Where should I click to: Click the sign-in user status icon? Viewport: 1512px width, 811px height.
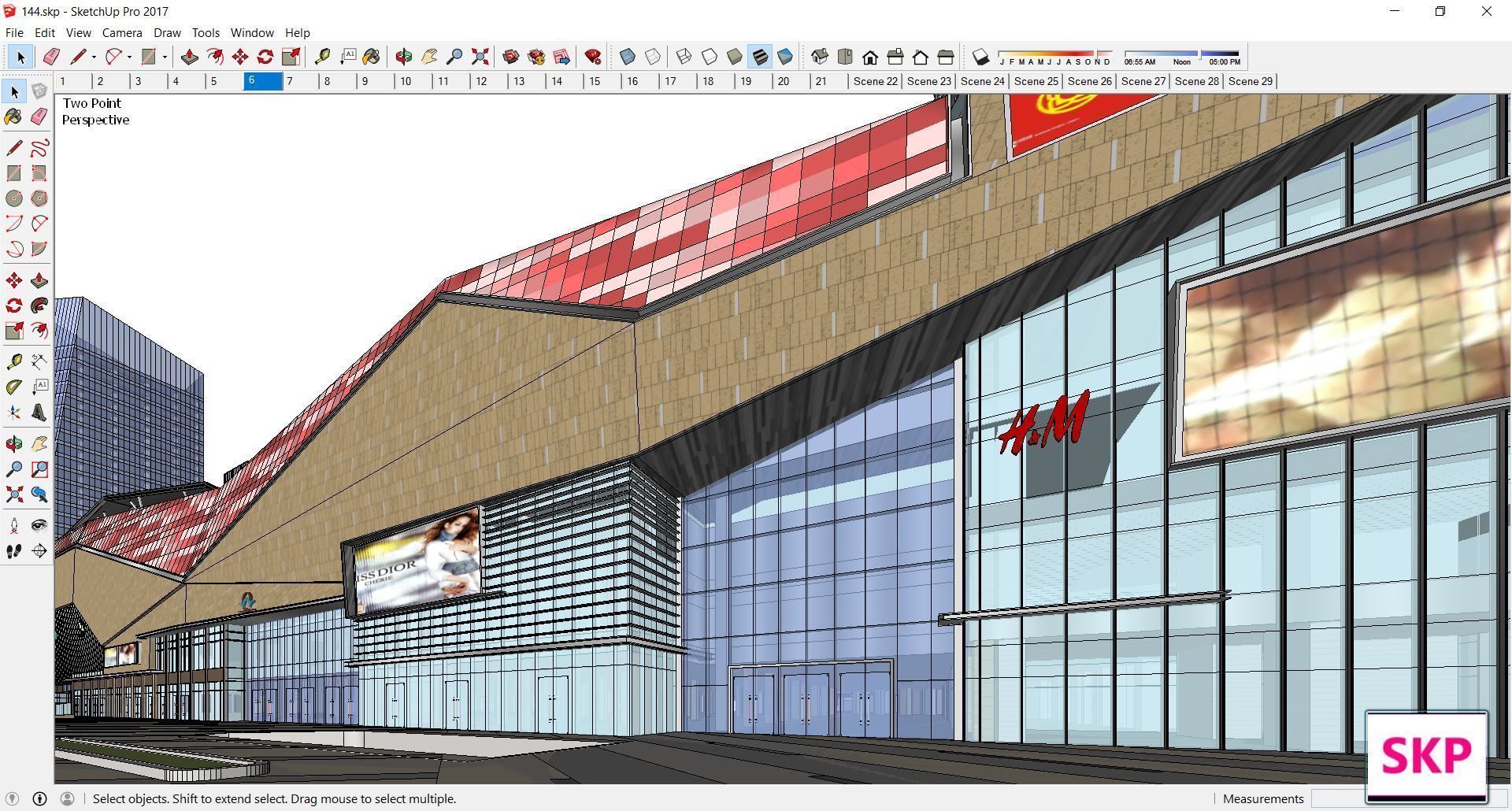67,798
